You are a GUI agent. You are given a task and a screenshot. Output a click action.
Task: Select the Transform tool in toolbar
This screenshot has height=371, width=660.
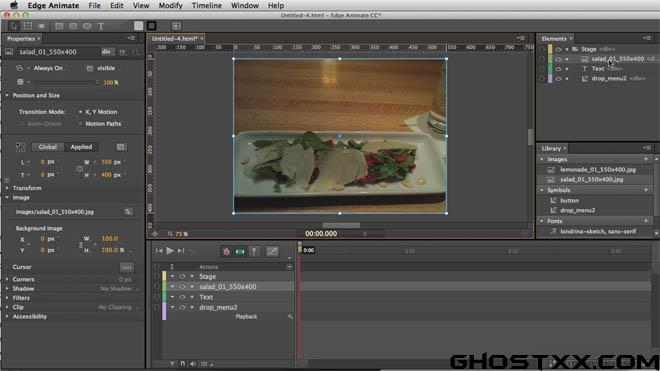28,26
